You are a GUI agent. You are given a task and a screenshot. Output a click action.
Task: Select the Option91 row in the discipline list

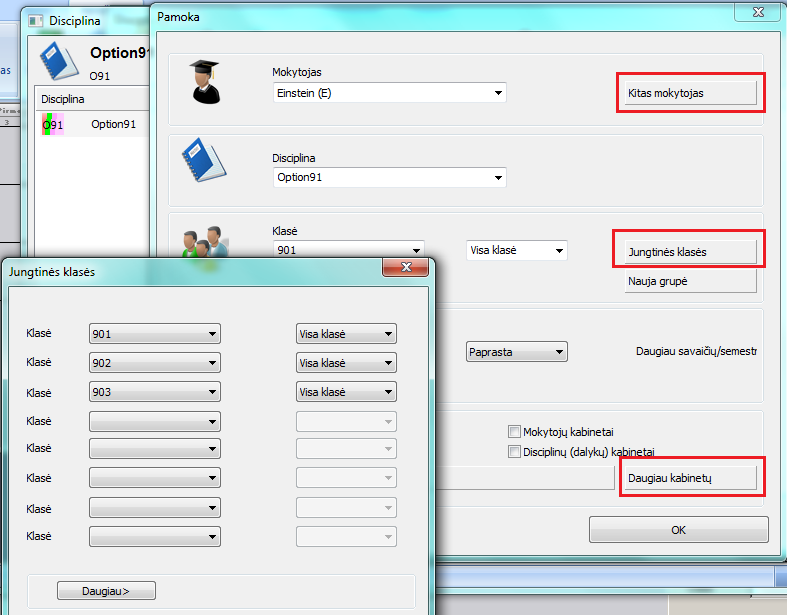pos(113,125)
